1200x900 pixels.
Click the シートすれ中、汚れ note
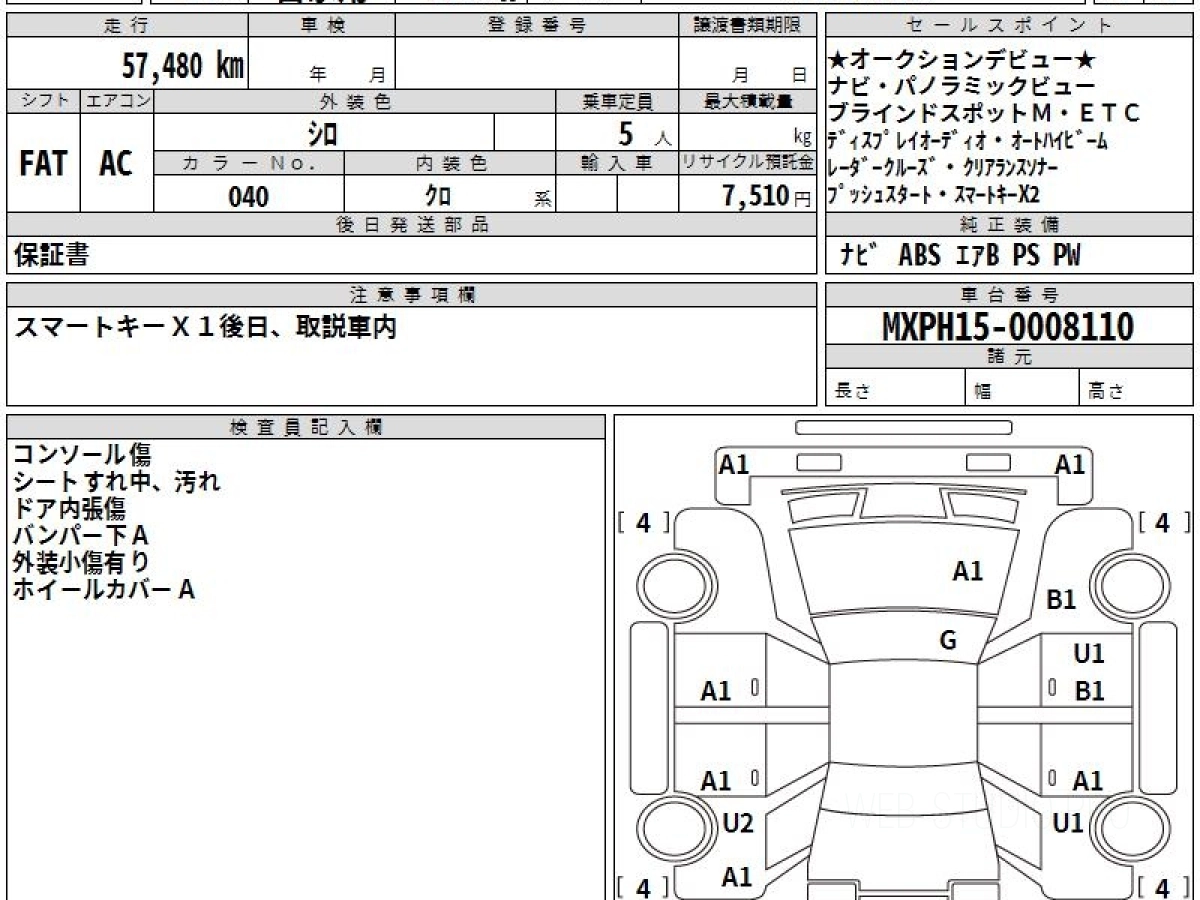pyautogui.click(x=116, y=482)
